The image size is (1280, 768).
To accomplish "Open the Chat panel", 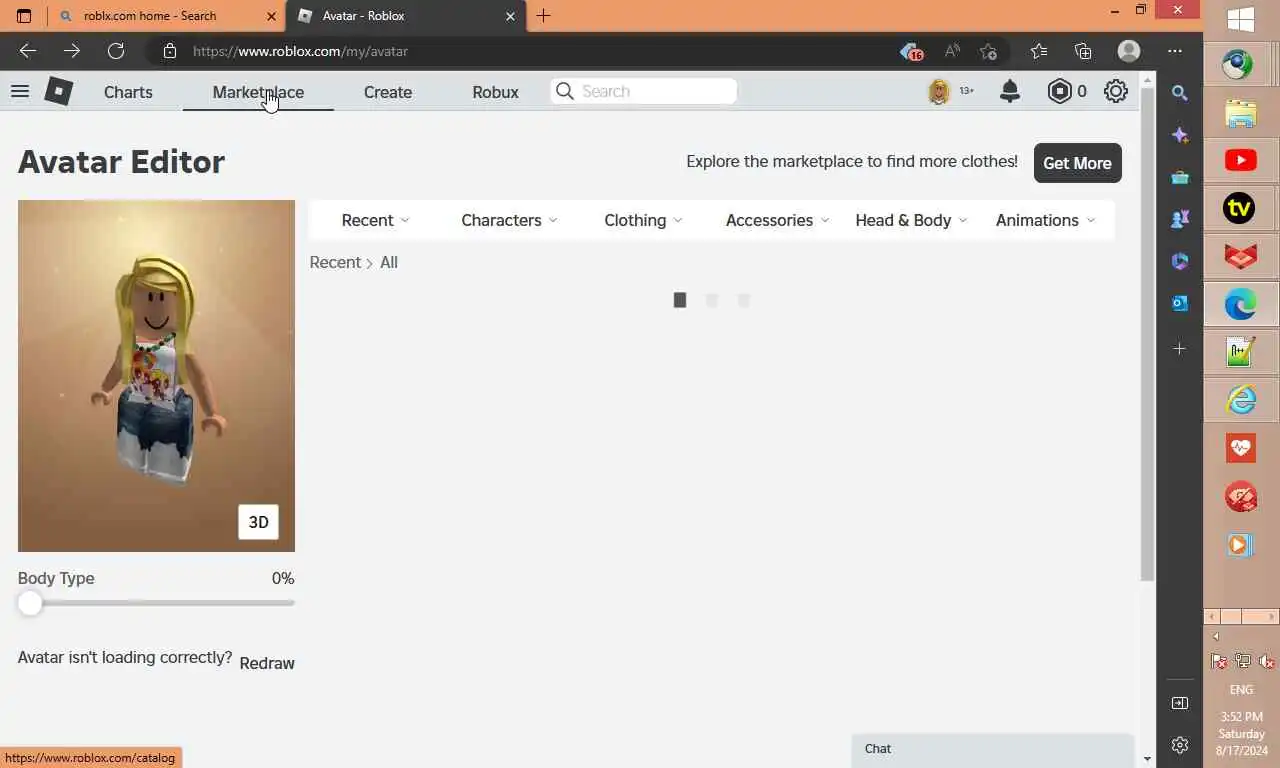I will click(993, 749).
